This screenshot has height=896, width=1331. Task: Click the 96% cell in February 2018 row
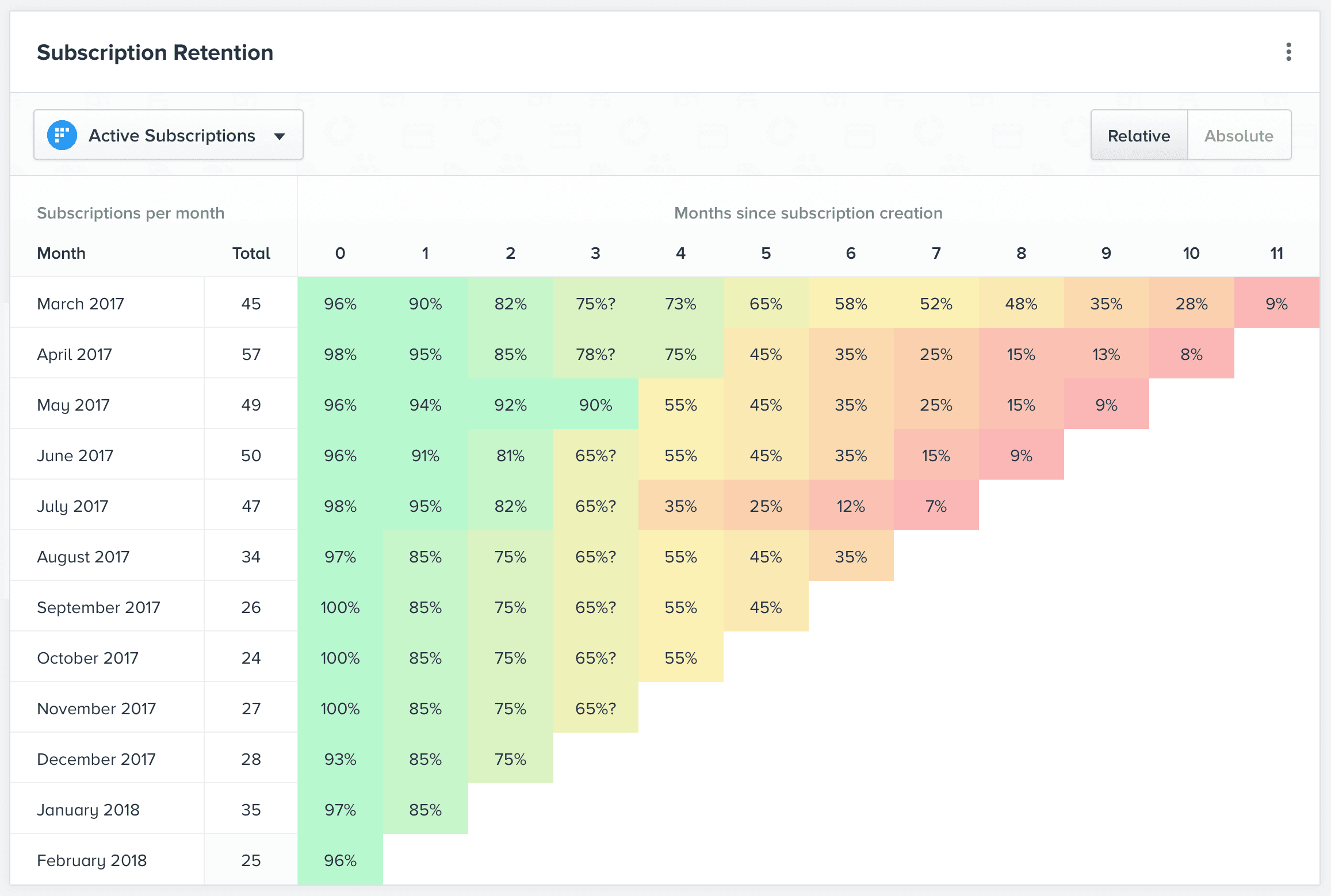341,859
